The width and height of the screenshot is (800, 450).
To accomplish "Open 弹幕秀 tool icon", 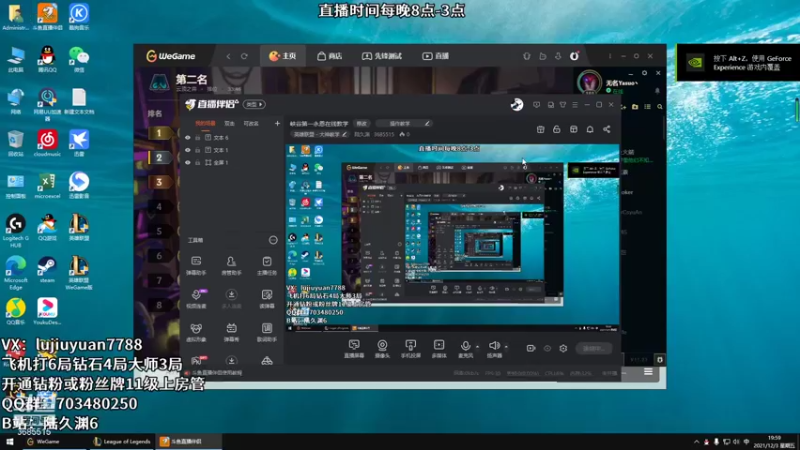I will [x=231, y=332].
